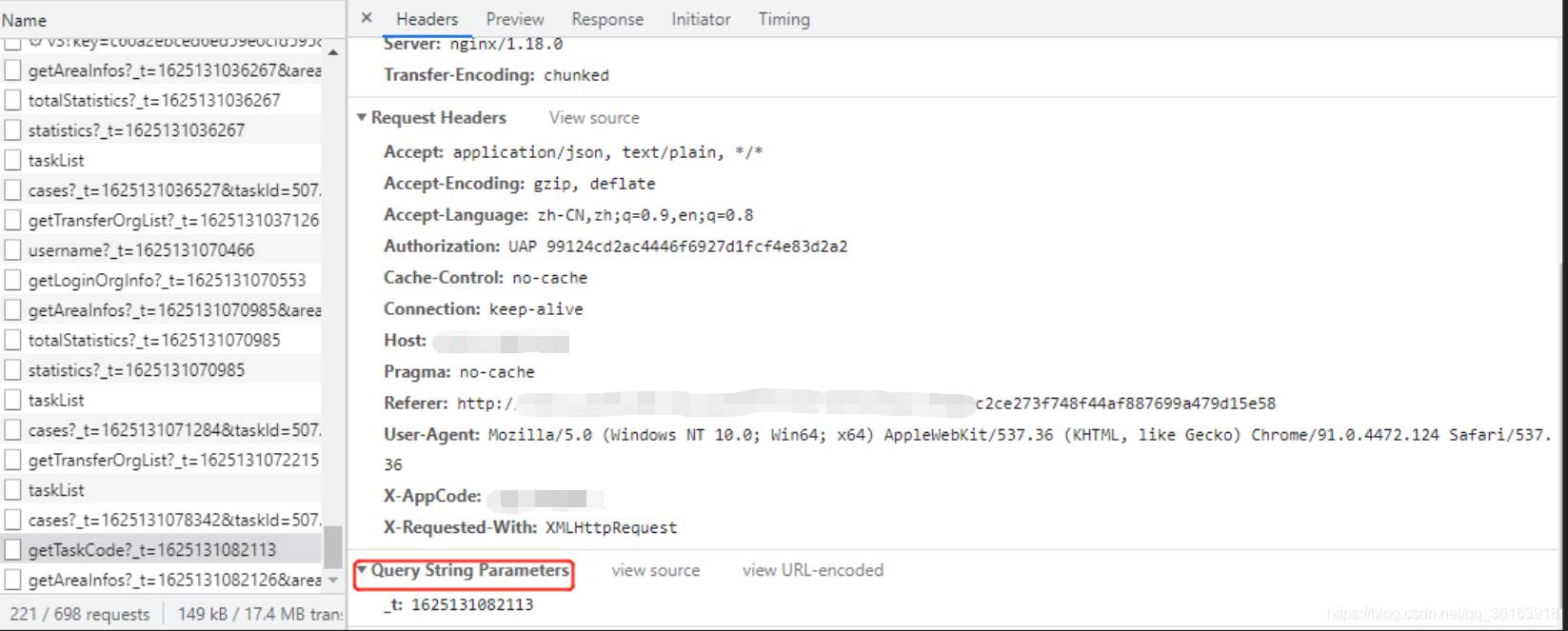
Task: Open the Preview tab
Action: point(514,19)
